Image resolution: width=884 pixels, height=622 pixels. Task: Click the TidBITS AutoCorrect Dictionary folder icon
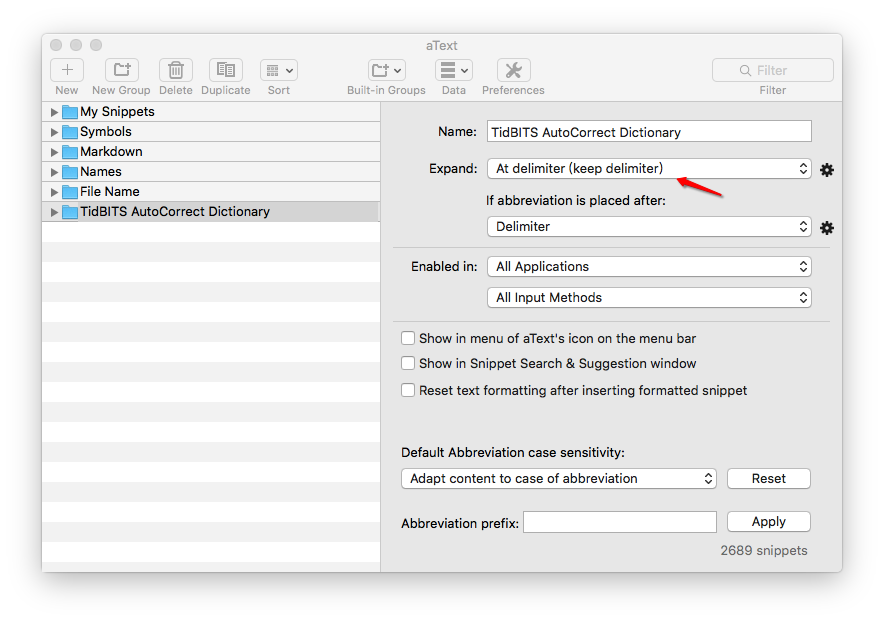[x=70, y=212]
